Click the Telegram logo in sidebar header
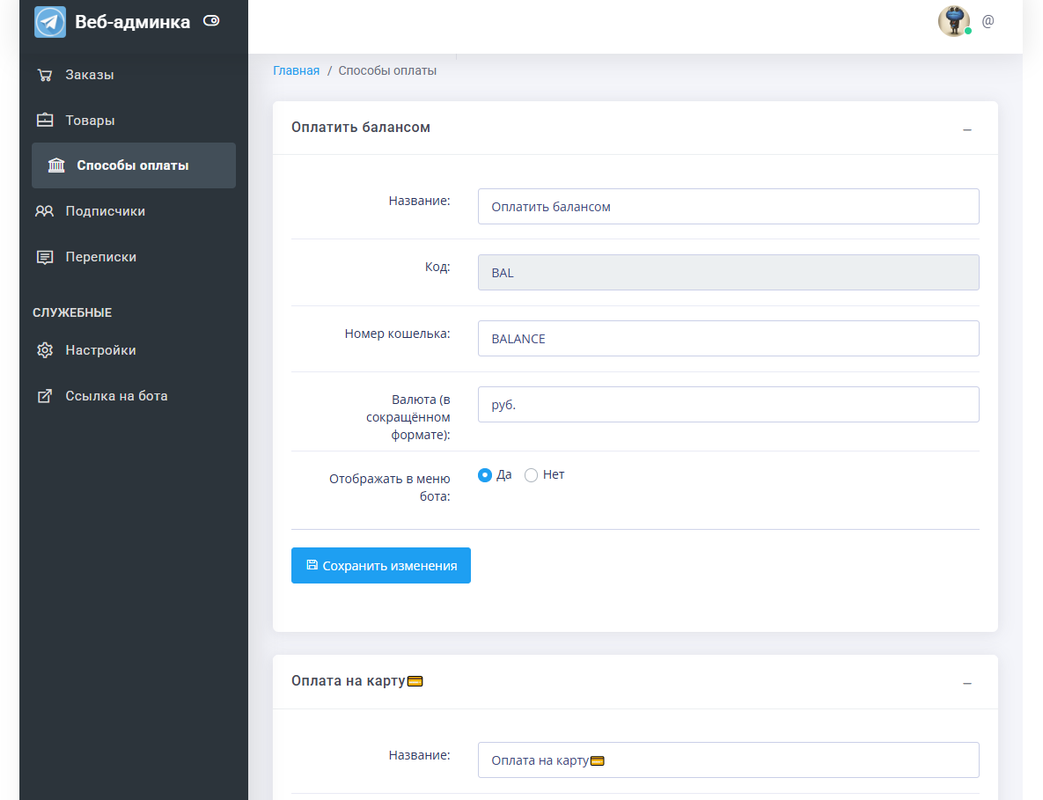This screenshot has width=1043, height=800. click(50, 21)
